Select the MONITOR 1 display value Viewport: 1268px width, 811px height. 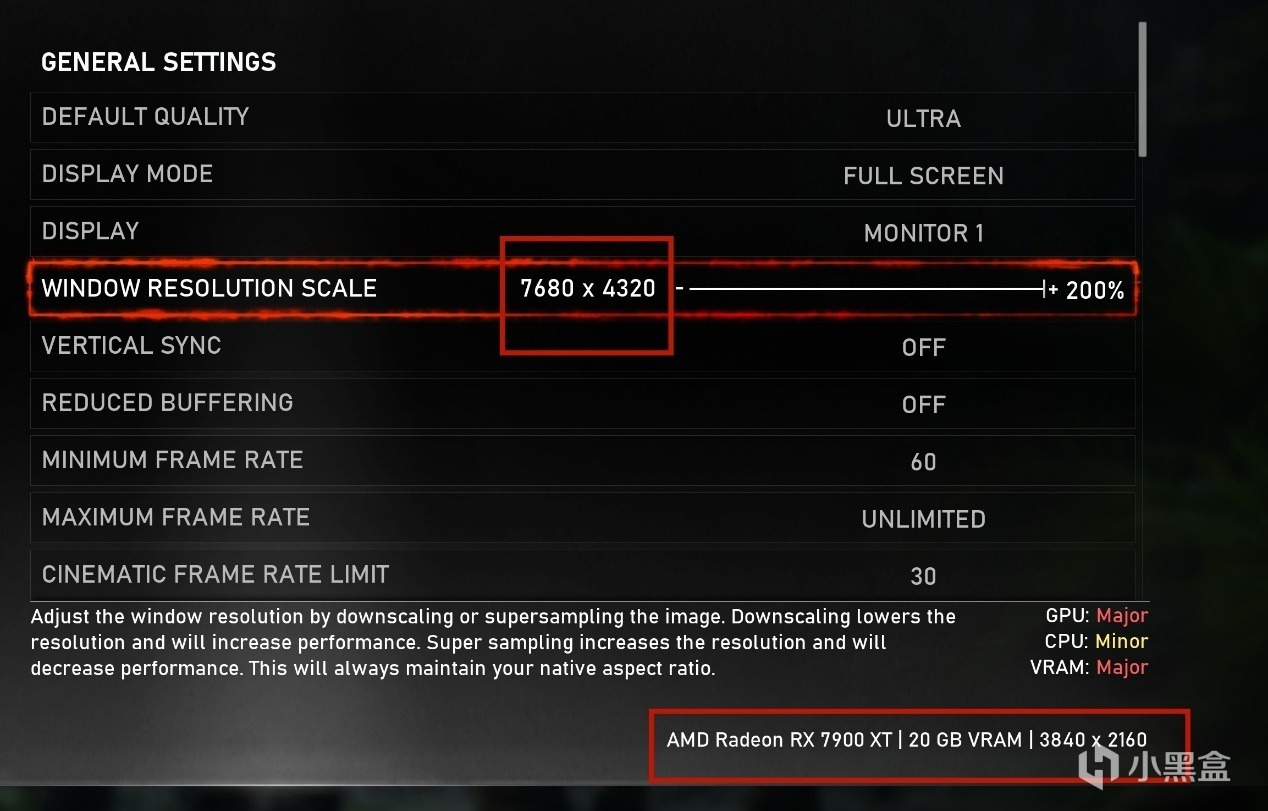click(x=923, y=233)
